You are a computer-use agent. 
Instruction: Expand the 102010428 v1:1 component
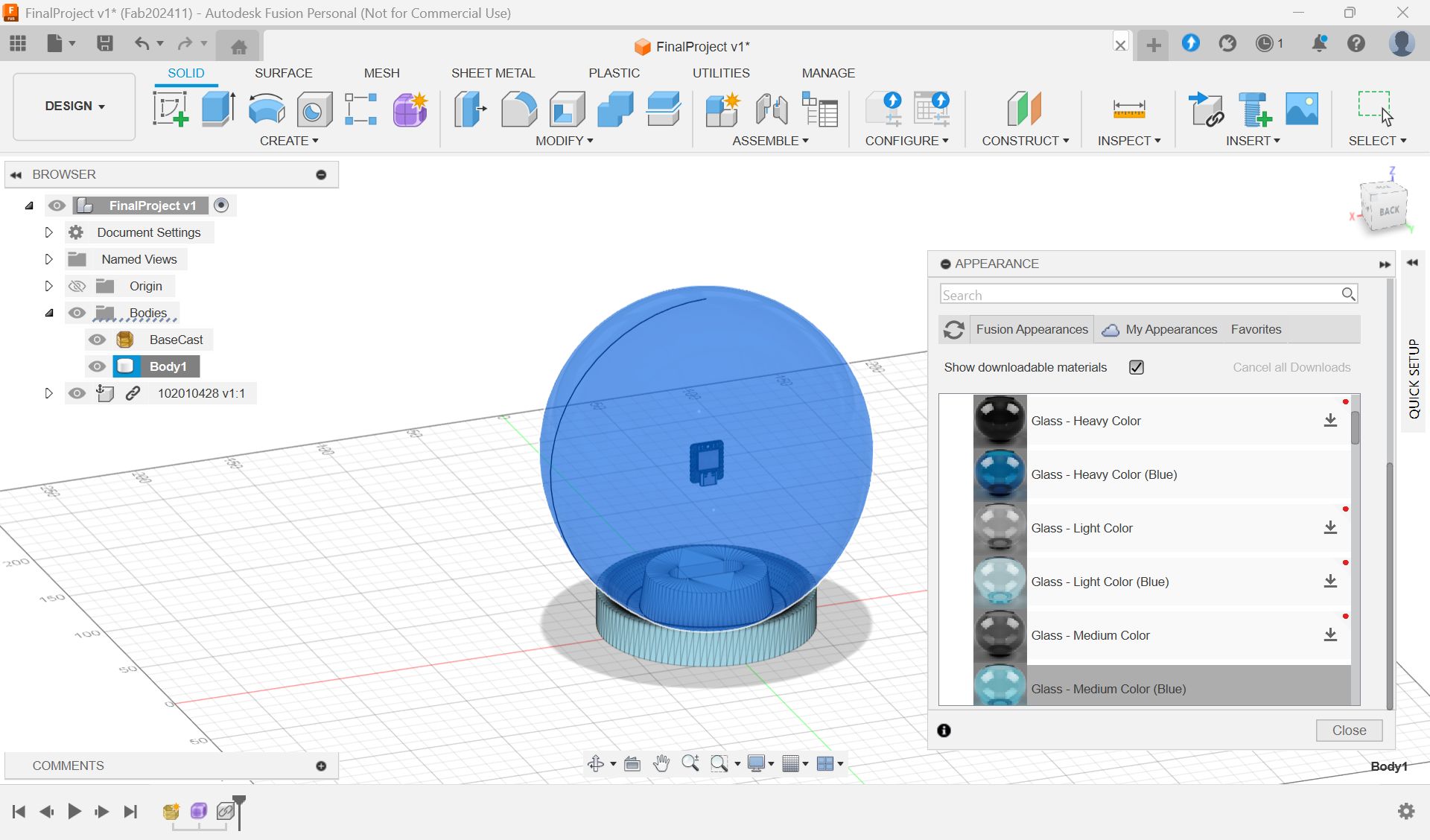[x=48, y=393]
